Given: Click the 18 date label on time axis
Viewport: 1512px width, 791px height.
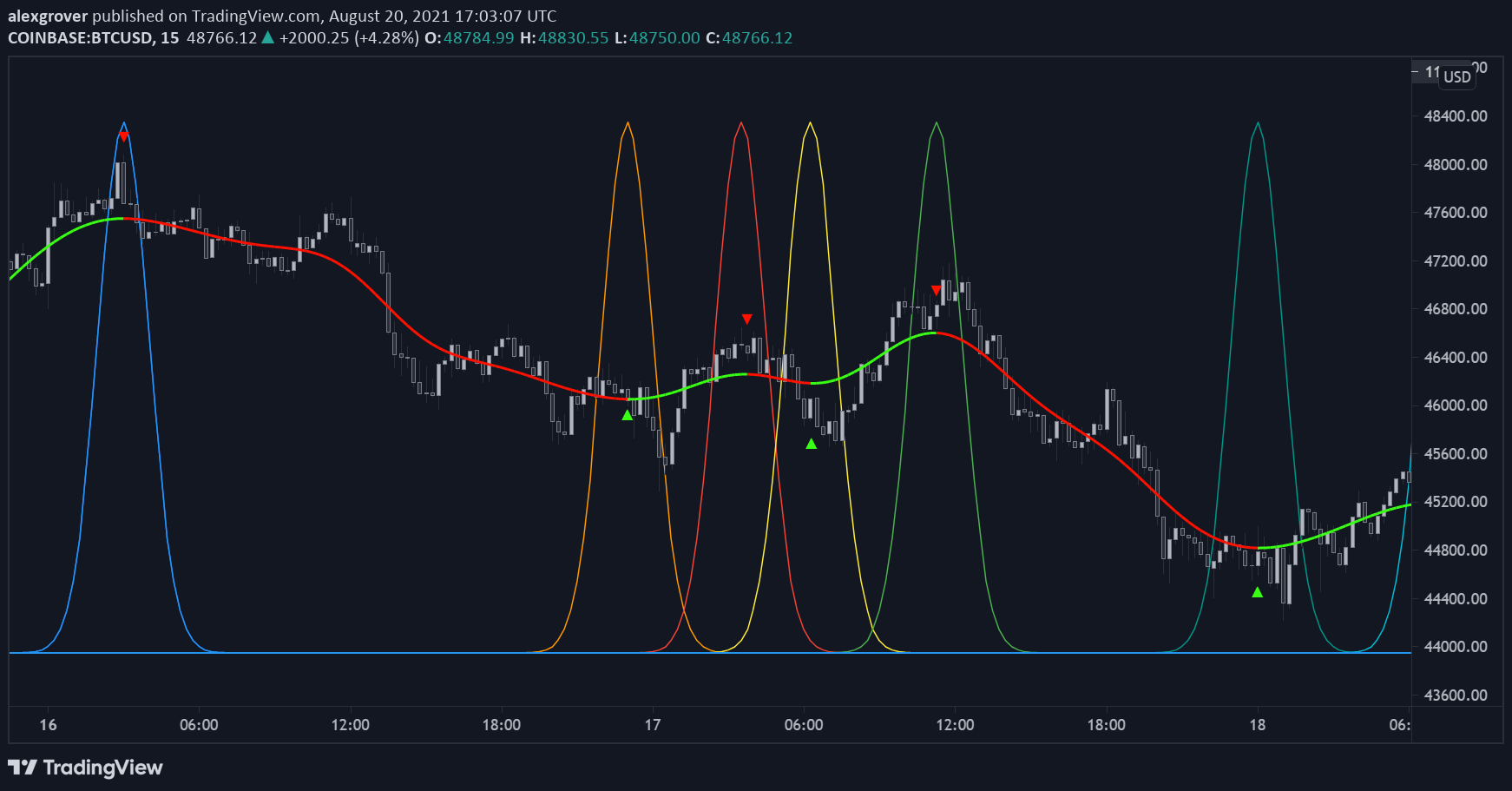Looking at the screenshot, I should 1258,725.
